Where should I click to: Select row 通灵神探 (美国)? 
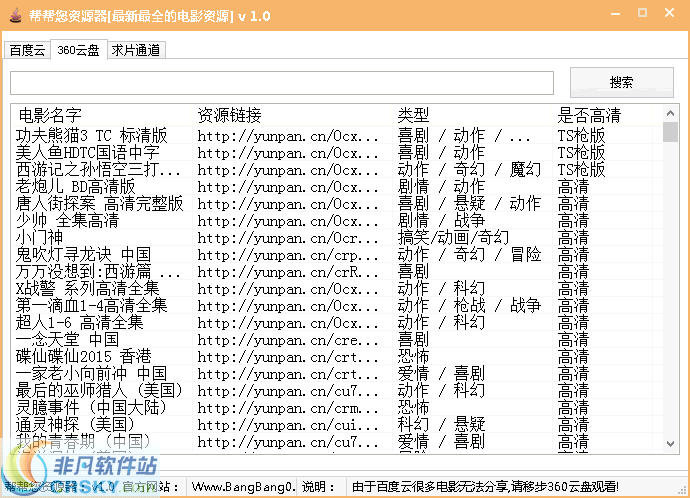tap(337, 425)
